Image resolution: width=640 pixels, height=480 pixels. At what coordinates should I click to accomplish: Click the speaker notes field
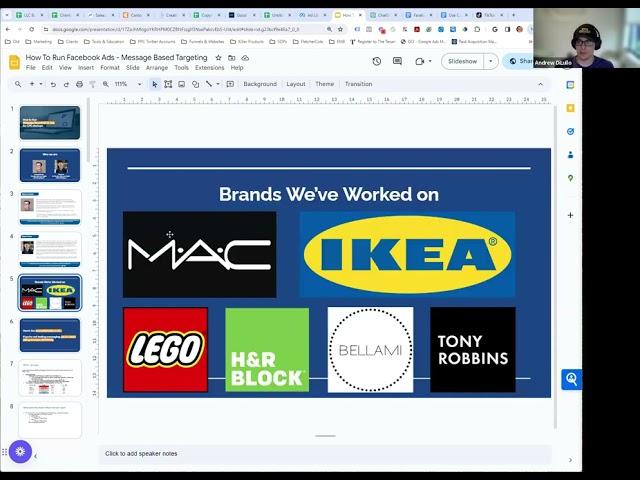(325, 454)
